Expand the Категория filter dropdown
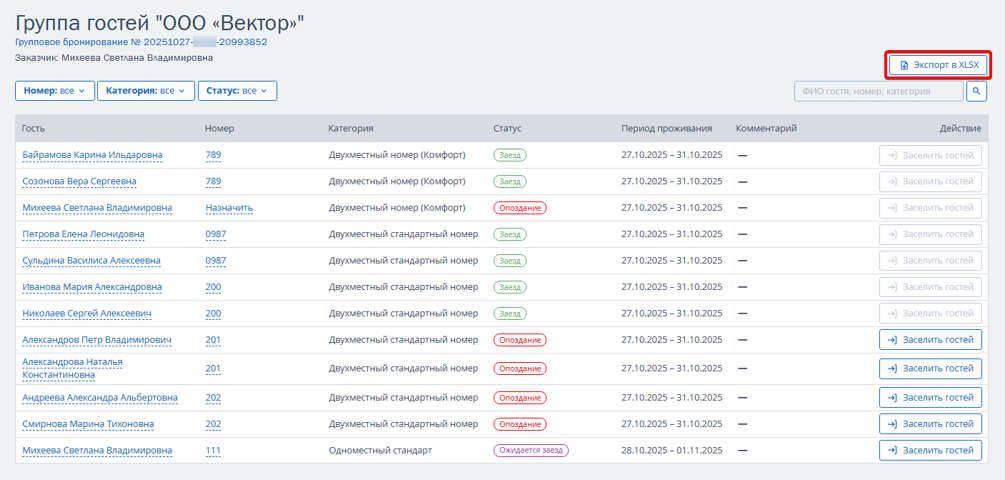The width and height of the screenshot is (1005, 480). coord(146,91)
